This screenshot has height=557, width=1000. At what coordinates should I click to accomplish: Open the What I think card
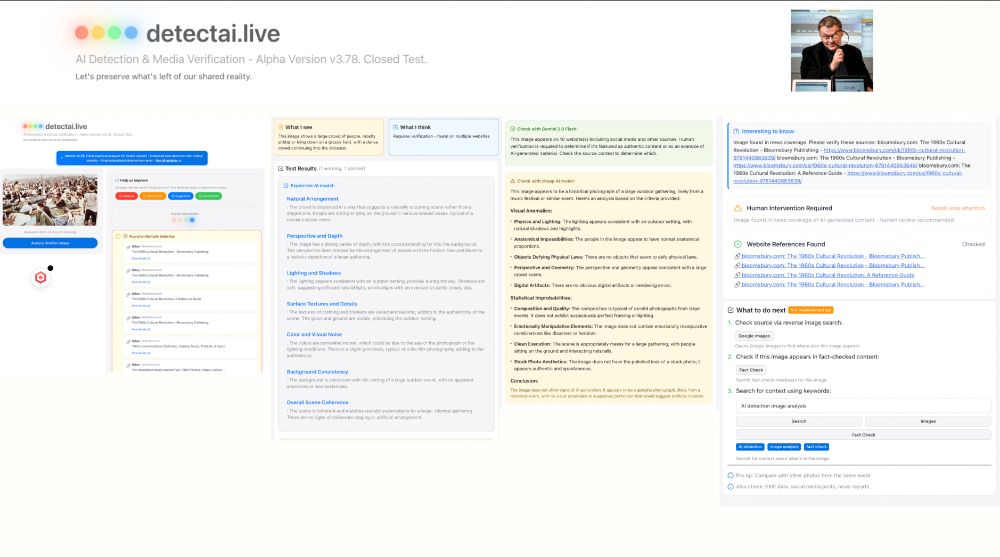(444, 137)
